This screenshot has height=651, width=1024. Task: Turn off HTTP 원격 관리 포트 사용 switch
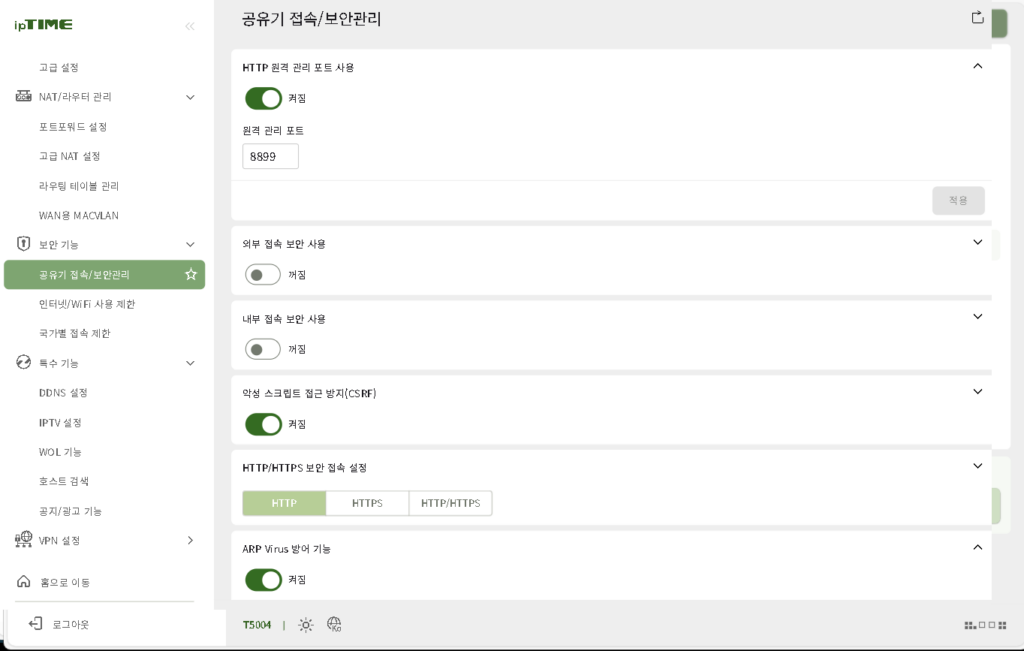point(263,98)
